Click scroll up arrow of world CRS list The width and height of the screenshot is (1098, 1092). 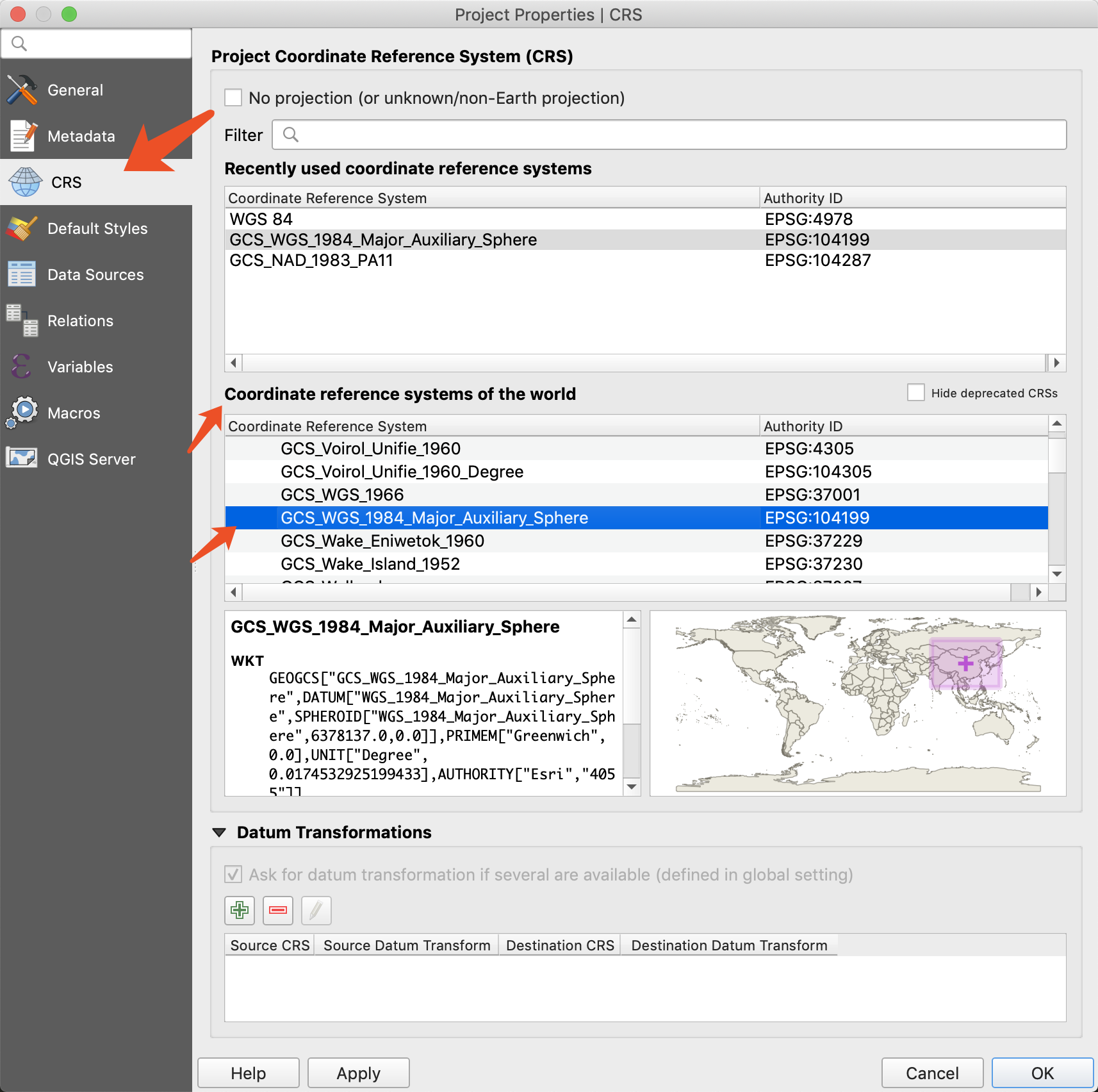pos(1057,424)
